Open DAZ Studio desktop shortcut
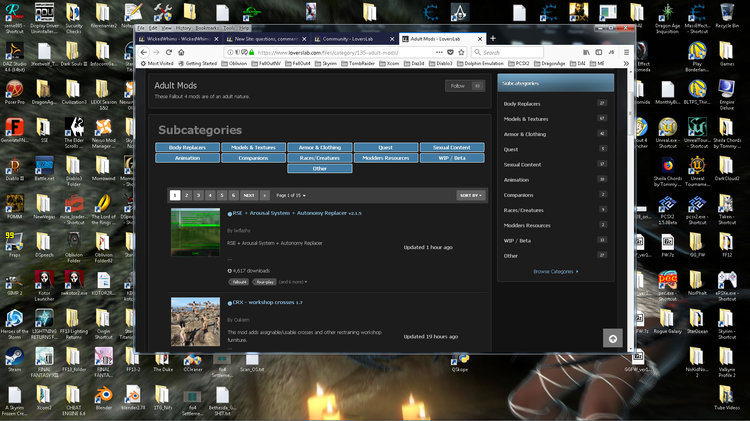Screen dimensions: 750x421 coord(14,55)
